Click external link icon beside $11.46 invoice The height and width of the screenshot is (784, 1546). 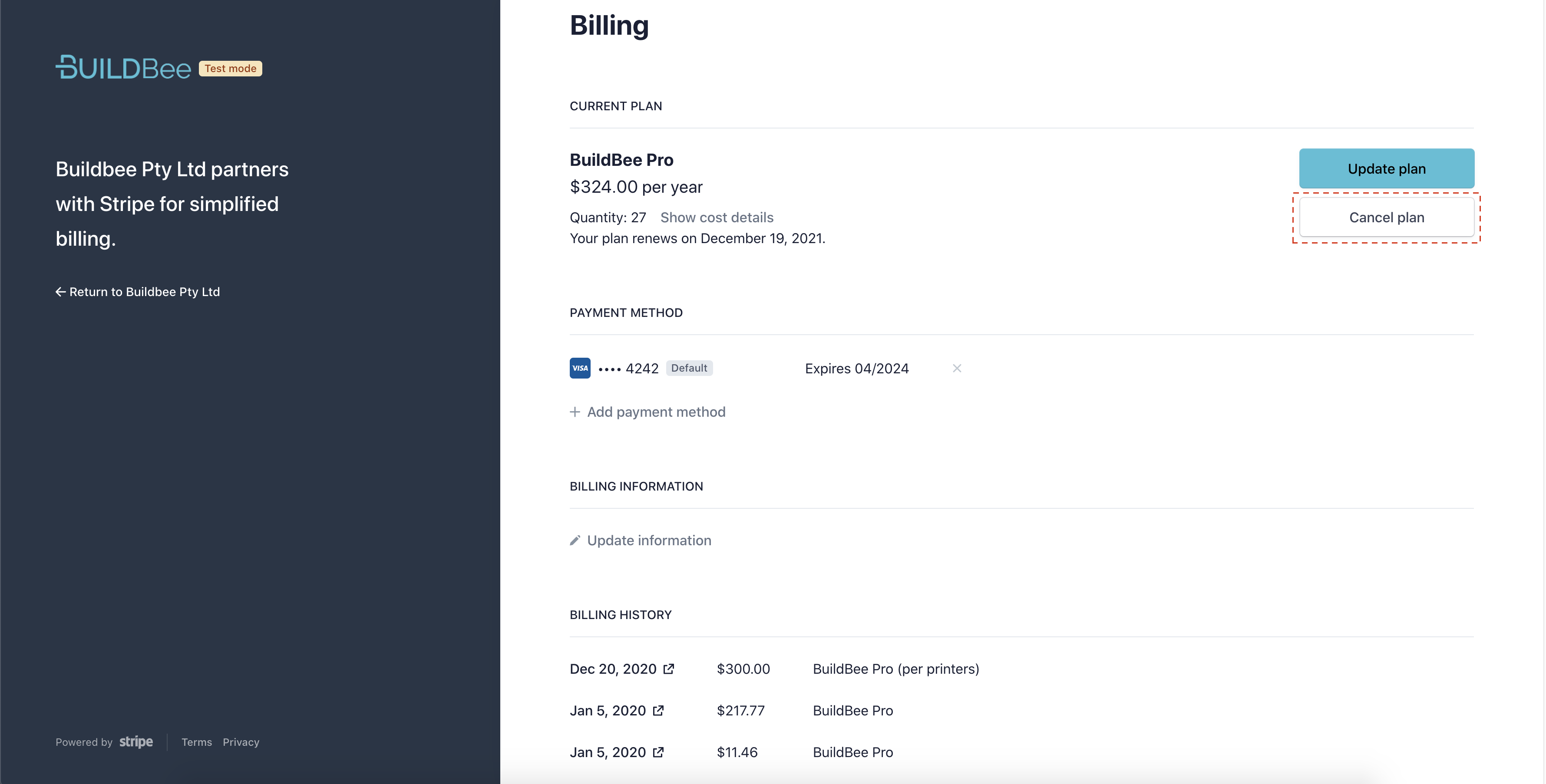pos(658,752)
